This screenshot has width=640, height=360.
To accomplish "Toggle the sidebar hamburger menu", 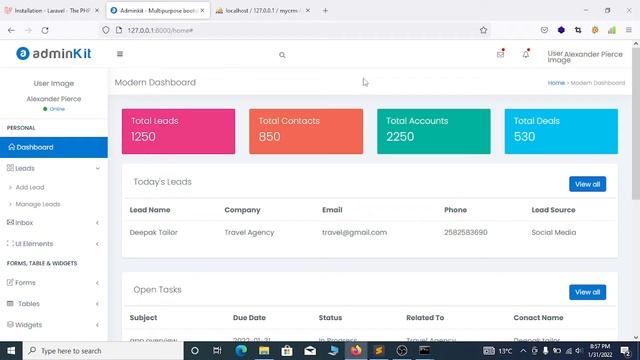I will (x=120, y=54).
